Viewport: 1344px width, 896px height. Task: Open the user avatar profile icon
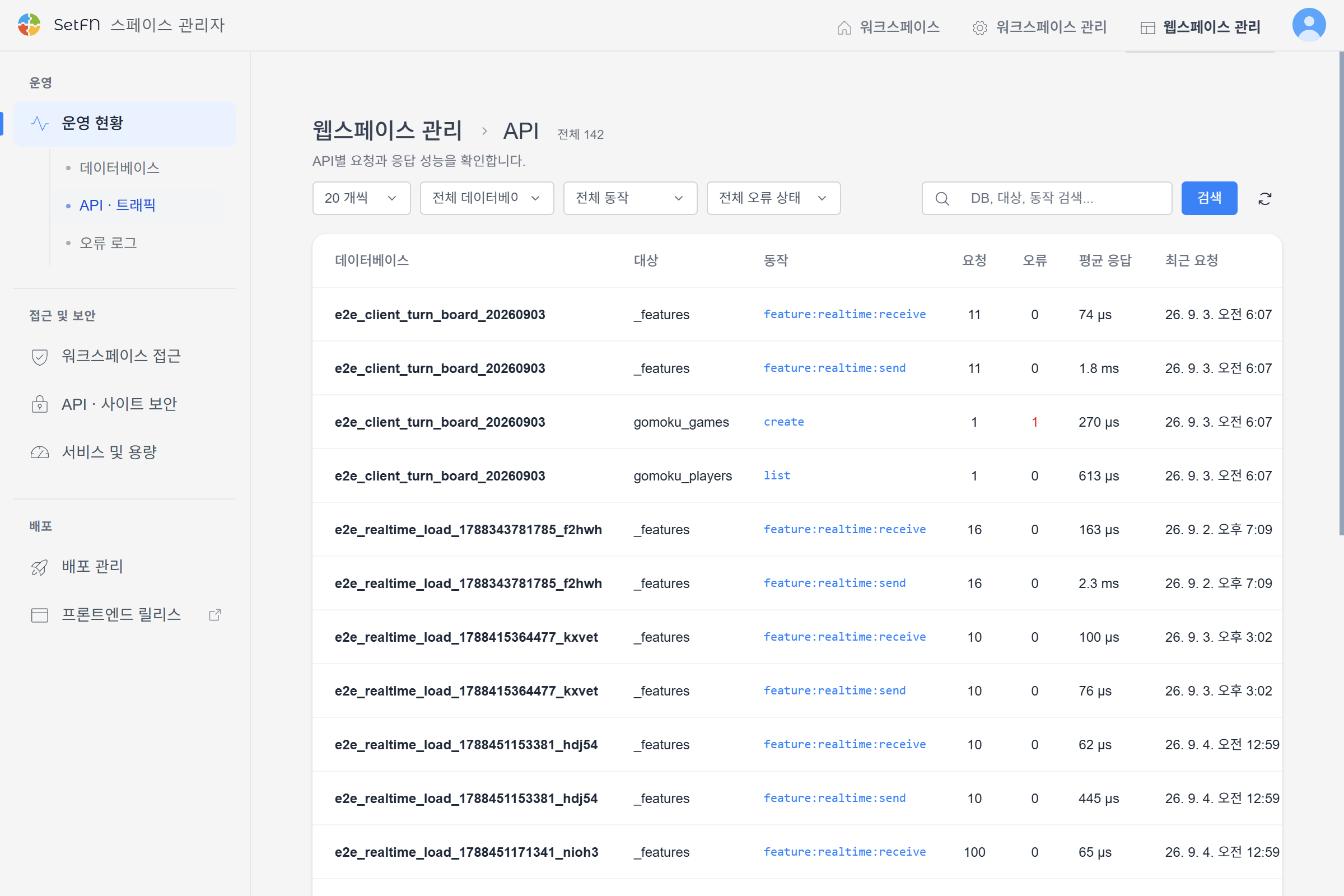click(1309, 25)
